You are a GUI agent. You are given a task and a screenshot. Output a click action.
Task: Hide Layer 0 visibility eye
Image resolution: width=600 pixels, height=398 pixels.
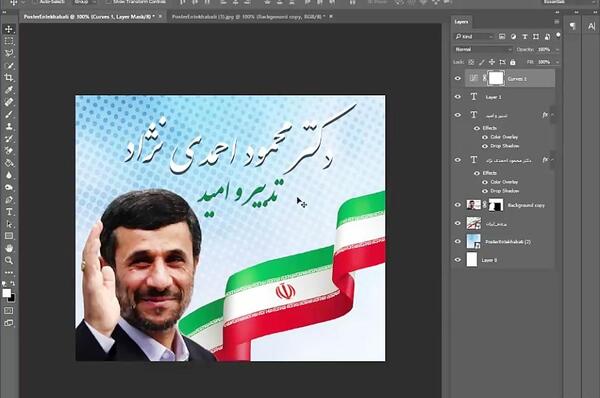(458, 260)
